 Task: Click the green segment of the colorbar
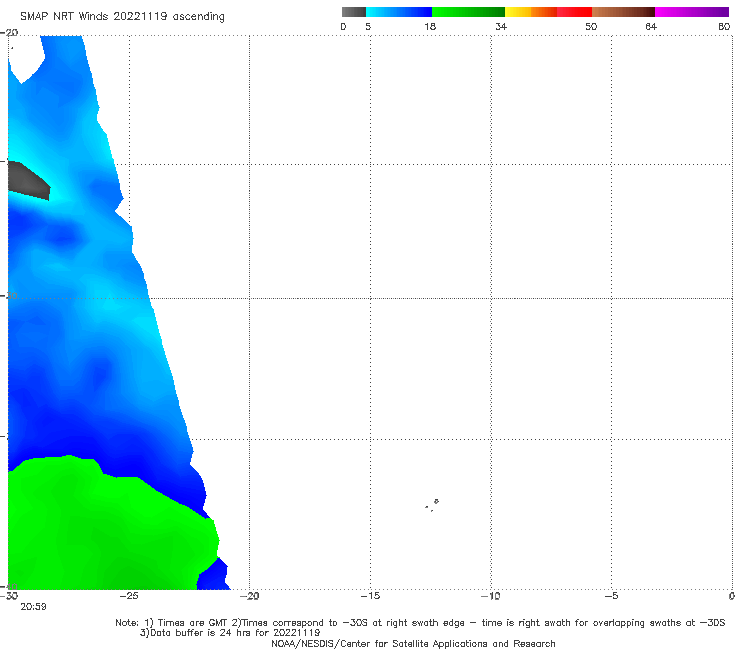468,12
